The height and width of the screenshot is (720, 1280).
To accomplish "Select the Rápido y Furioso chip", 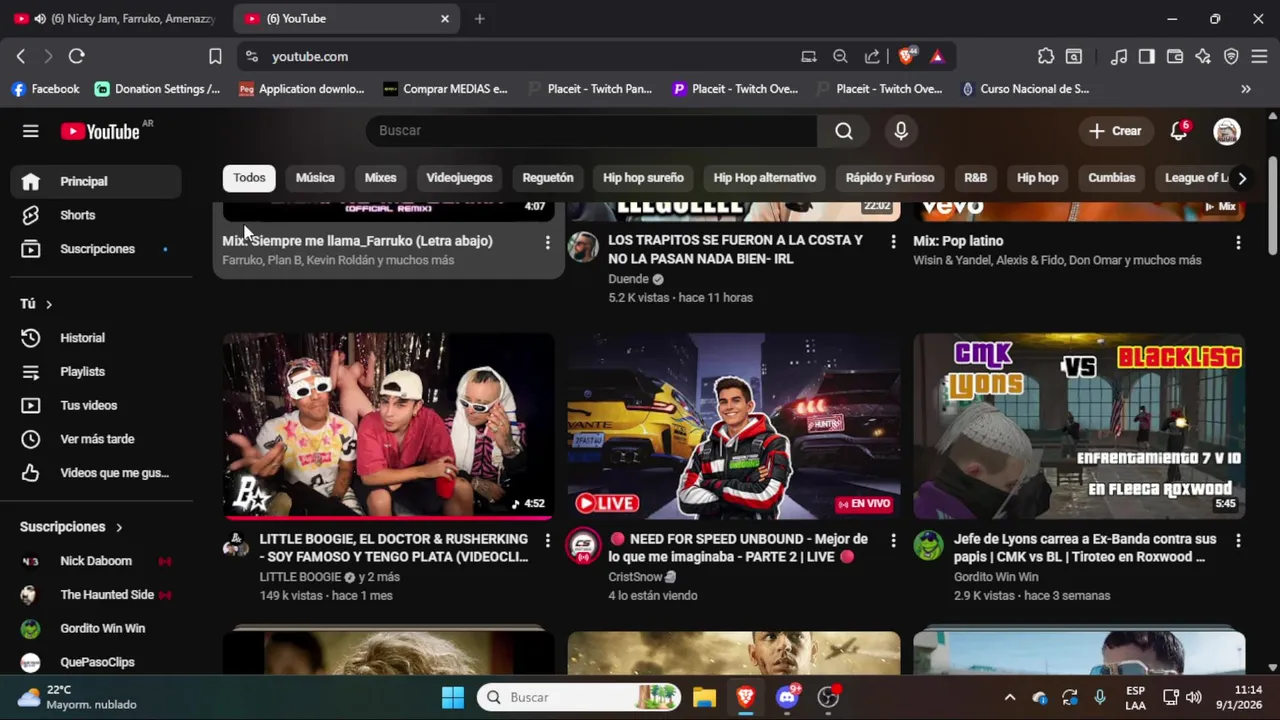I will 890,178.
